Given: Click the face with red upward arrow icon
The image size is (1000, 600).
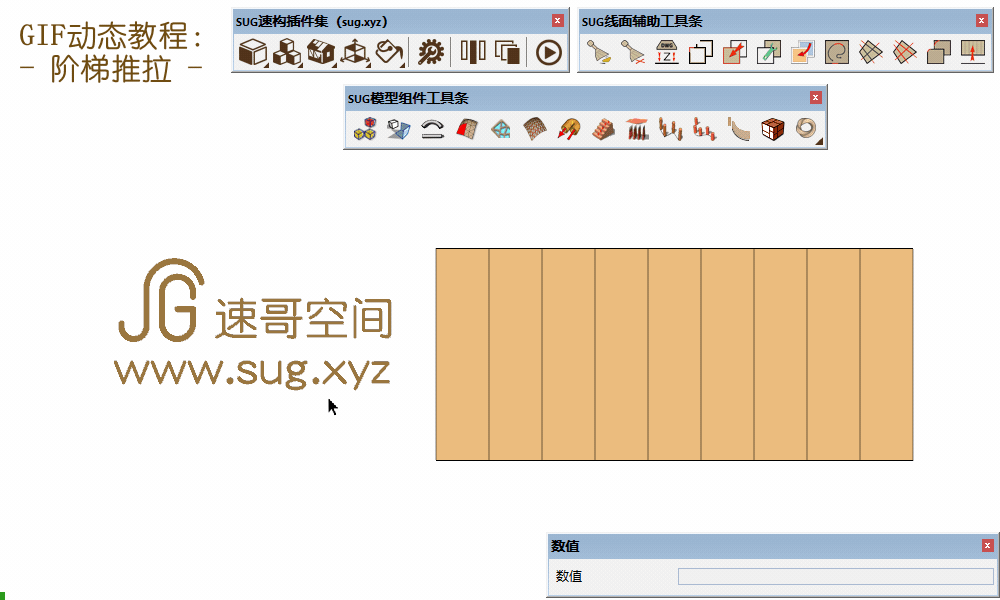Looking at the screenshot, I should pos(973,52).
